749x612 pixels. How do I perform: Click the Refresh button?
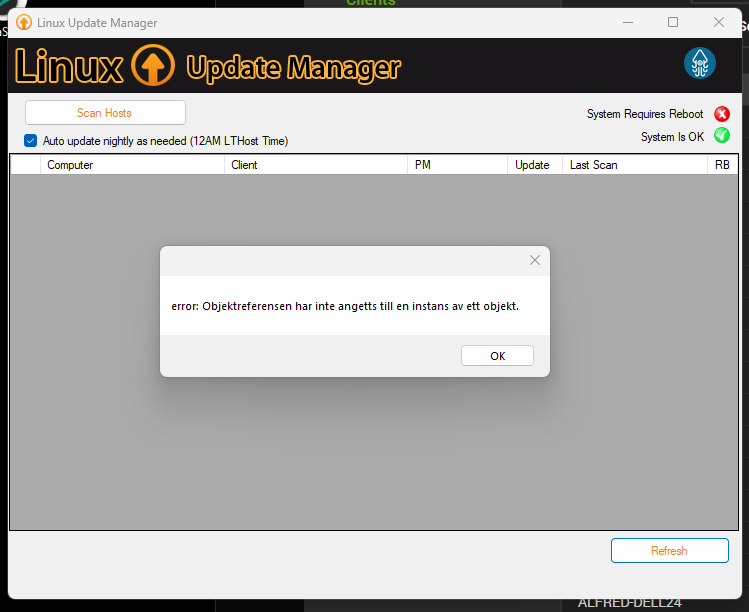[669, 550]
